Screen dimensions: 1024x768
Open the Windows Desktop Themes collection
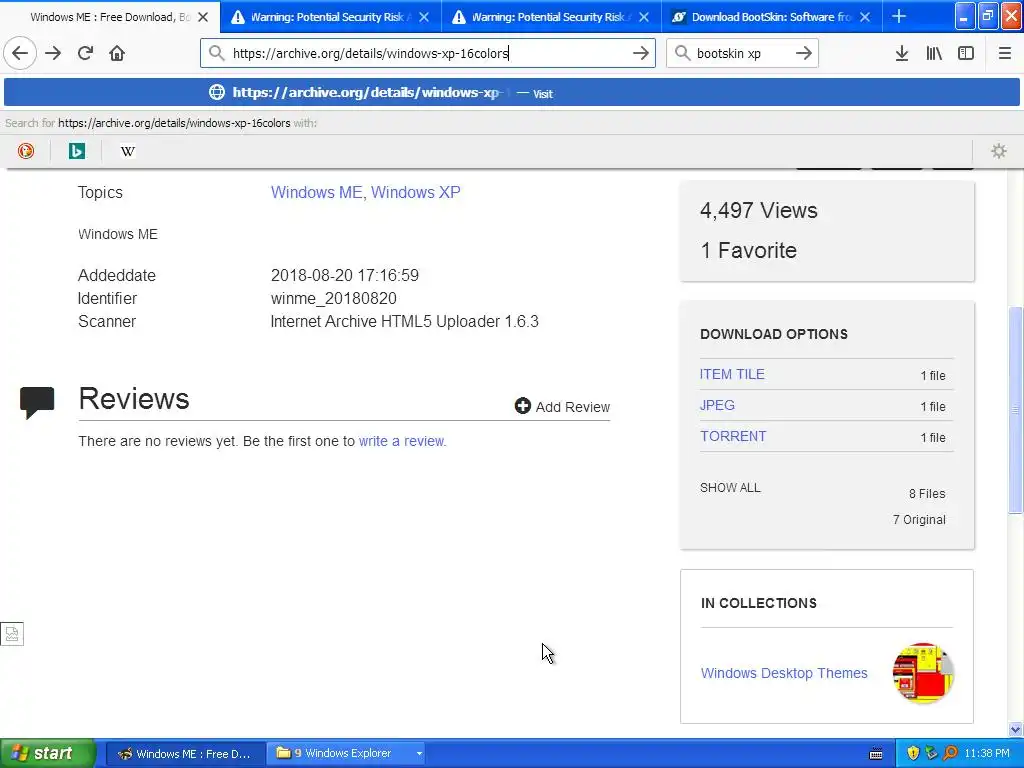pos(784,673)
